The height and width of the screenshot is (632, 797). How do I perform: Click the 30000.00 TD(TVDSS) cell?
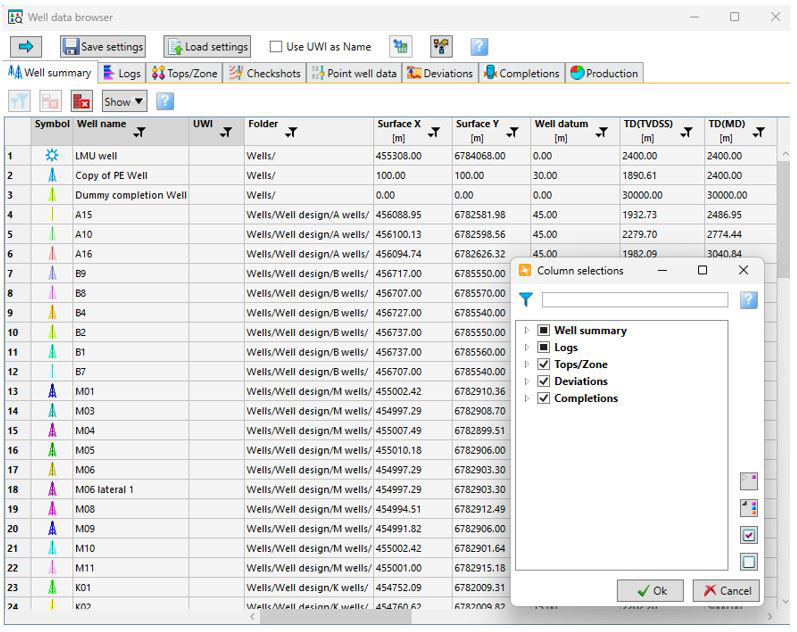tap(662, 195)
